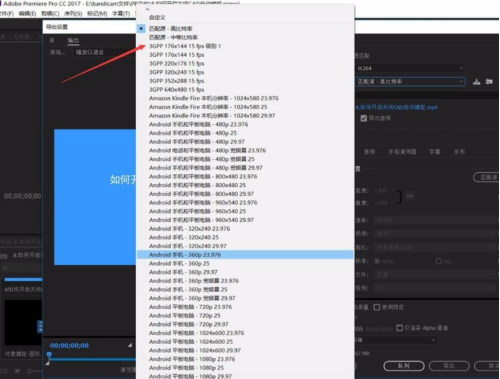Click the save preset icon beside preset dropdown
500x379 pixels.
pos(477,82)
